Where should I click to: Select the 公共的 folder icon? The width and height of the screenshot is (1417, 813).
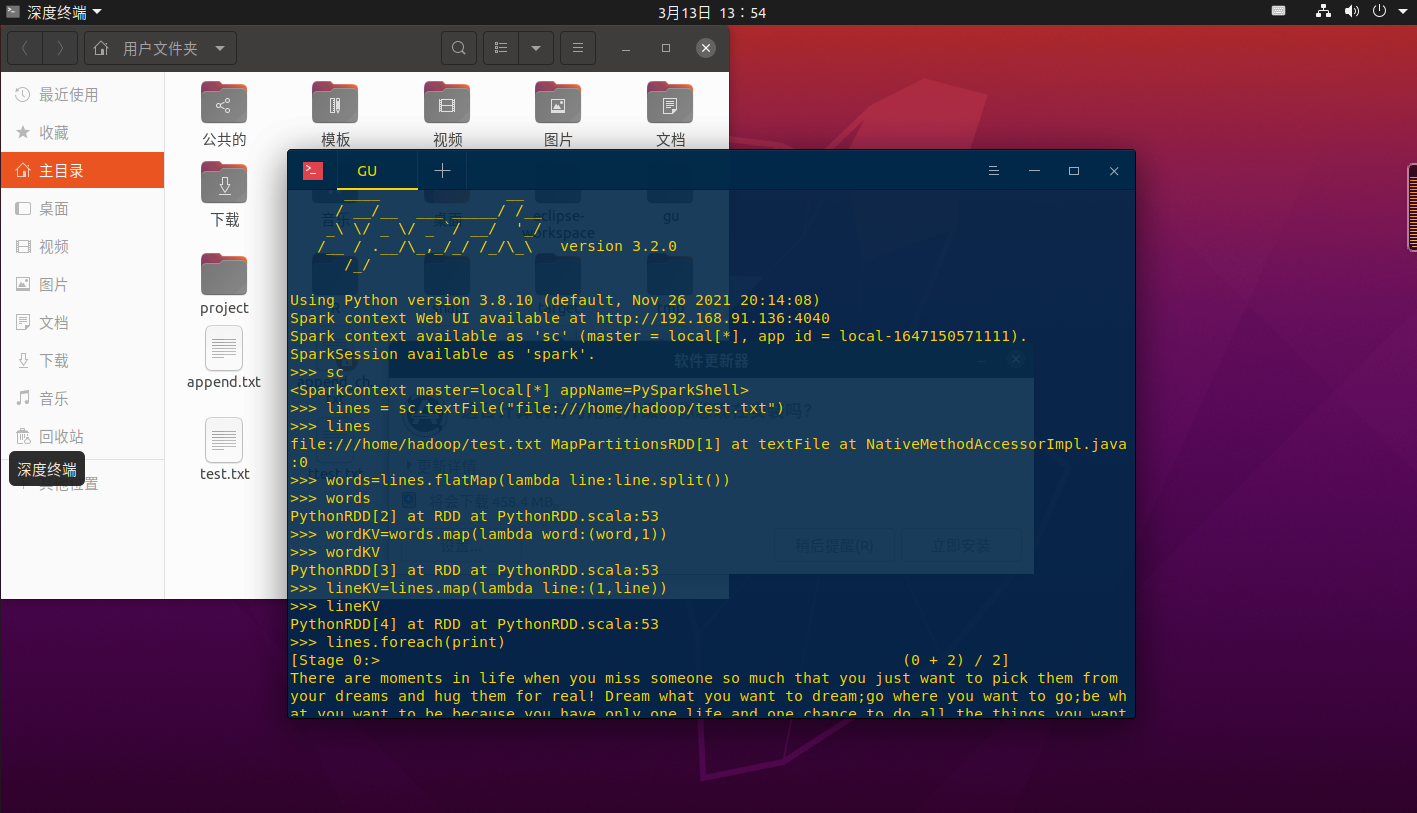(224, 102)
